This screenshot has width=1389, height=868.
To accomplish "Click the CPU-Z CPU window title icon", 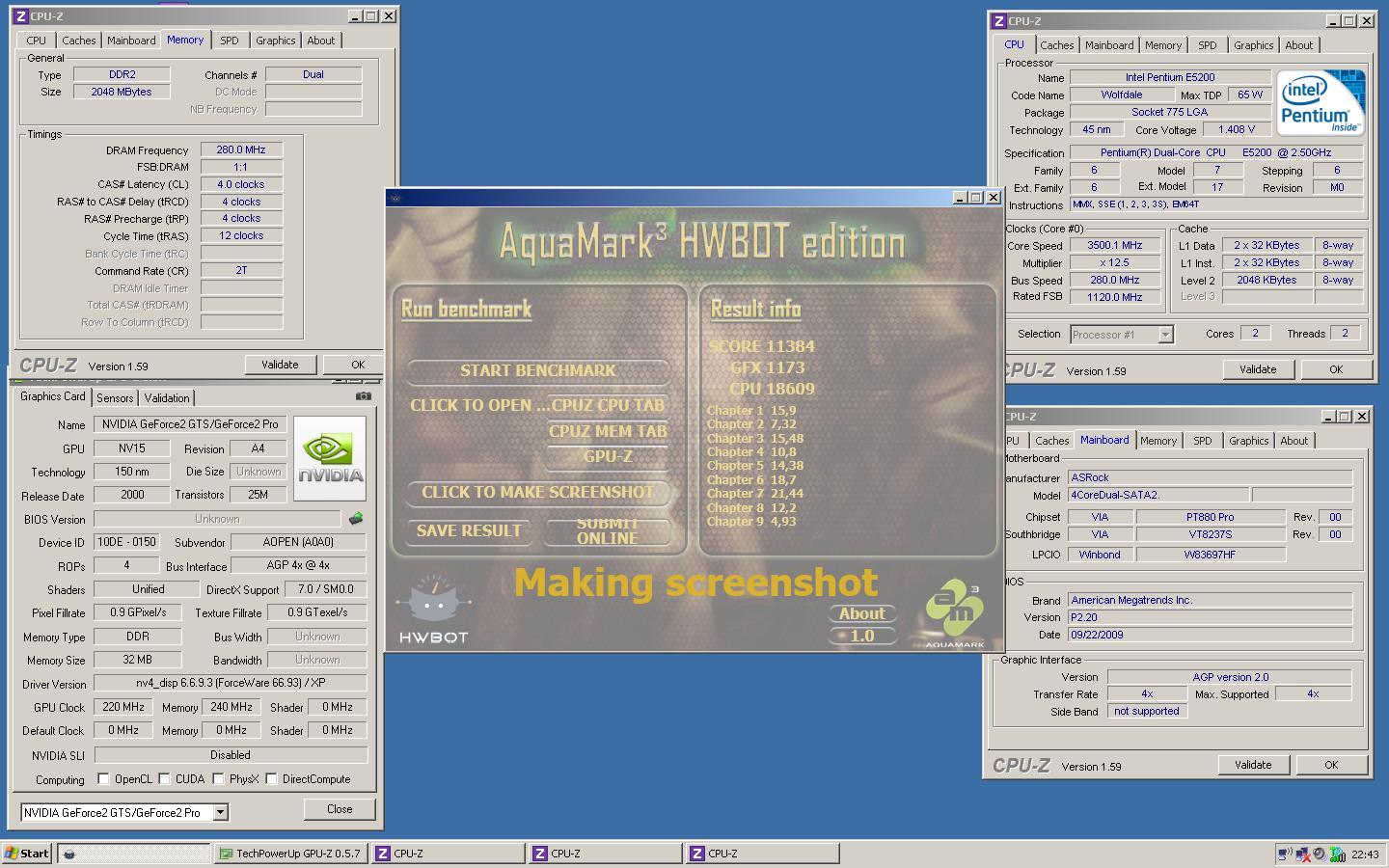I will click(x=999, y=21).
